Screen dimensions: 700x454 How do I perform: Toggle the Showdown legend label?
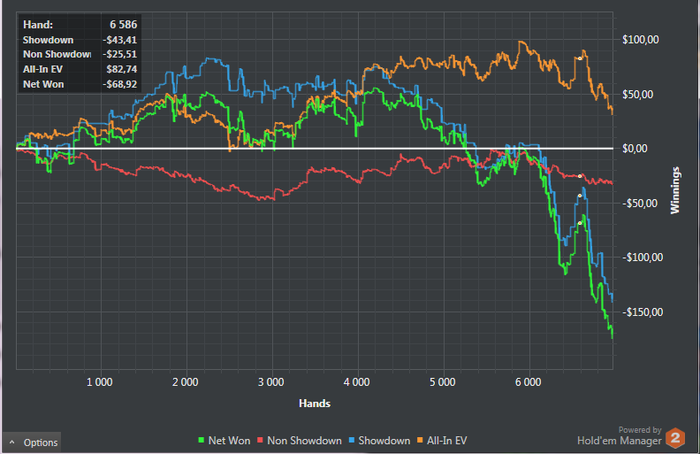click(384, 441)
